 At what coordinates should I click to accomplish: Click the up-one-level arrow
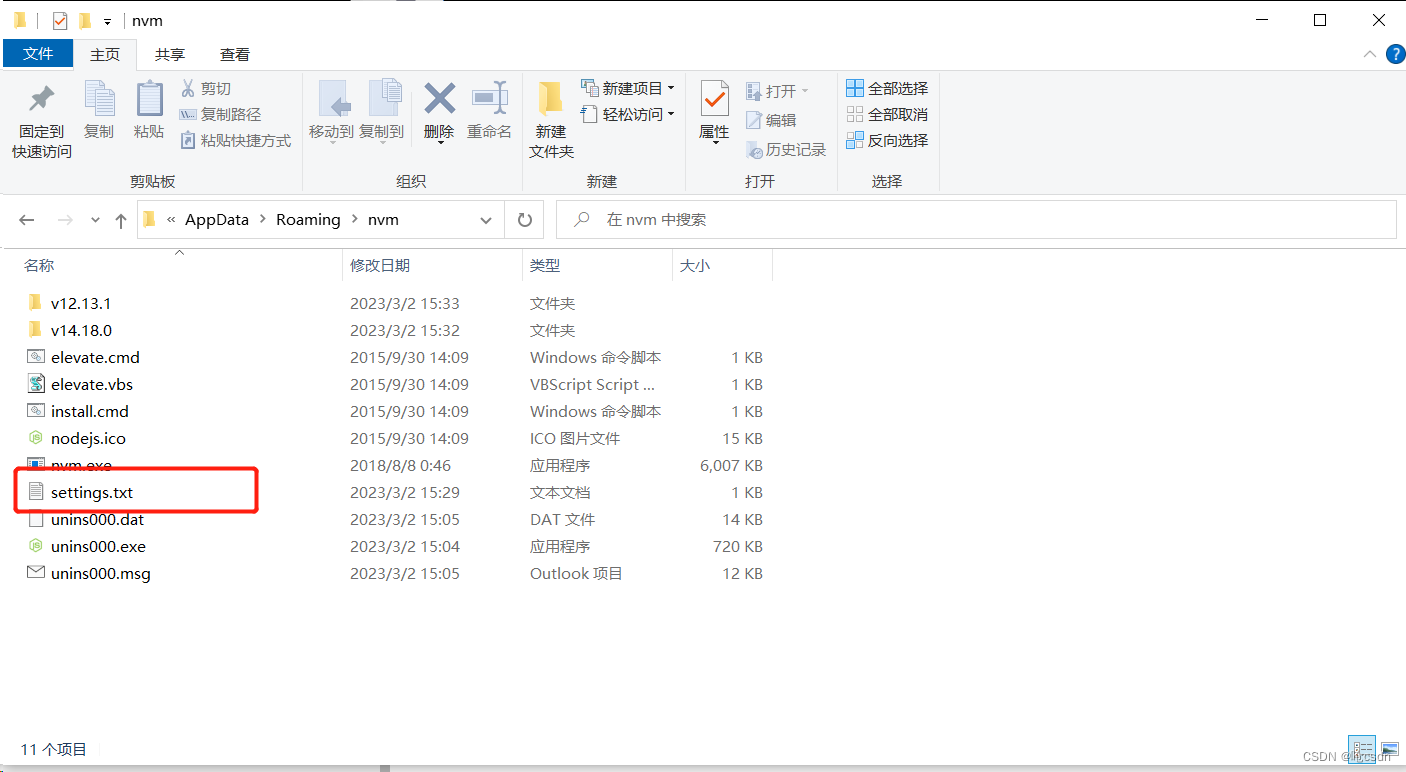click(x=121, y=220)
